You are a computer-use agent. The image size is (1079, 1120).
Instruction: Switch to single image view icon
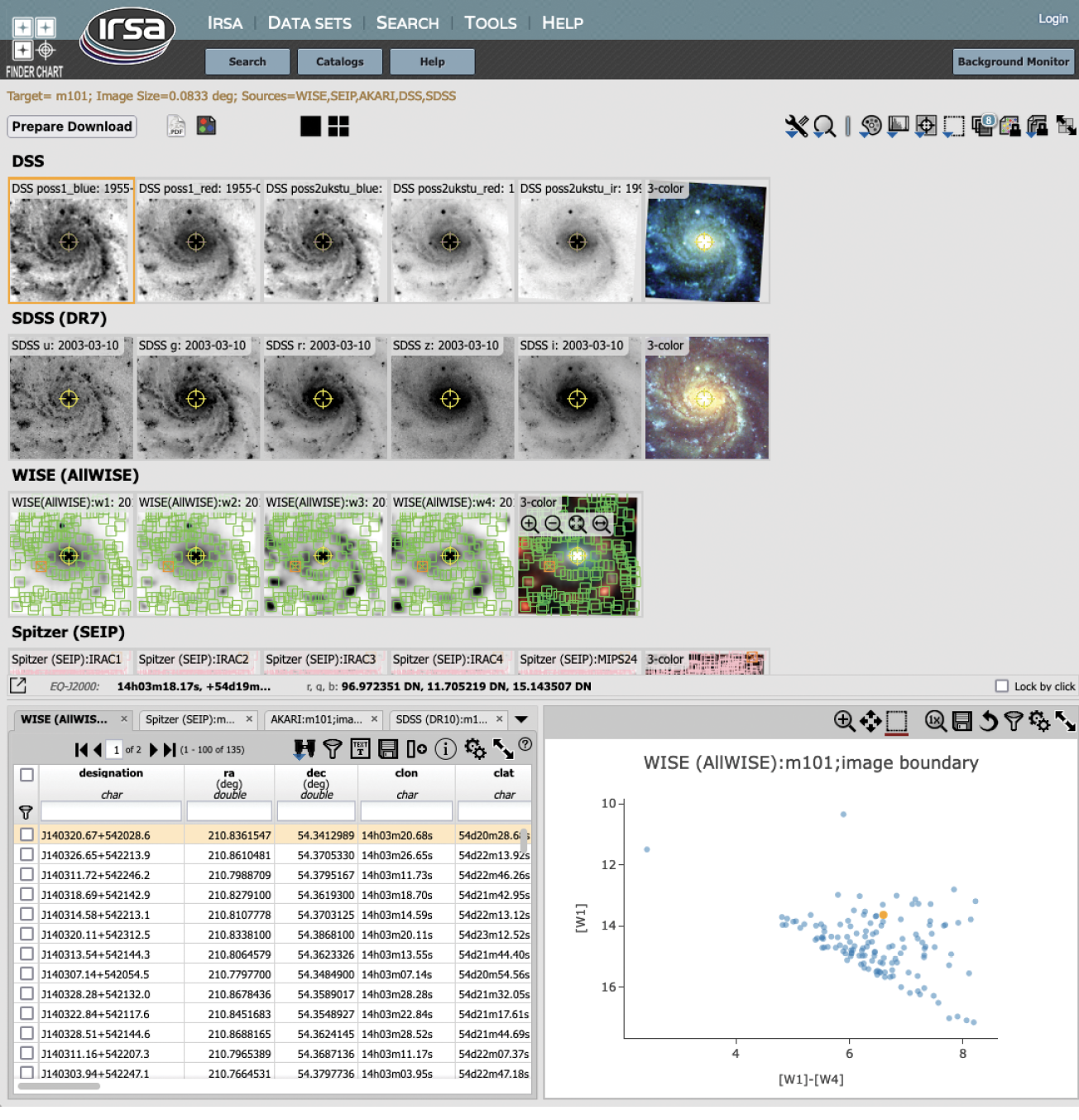[310, 126]
